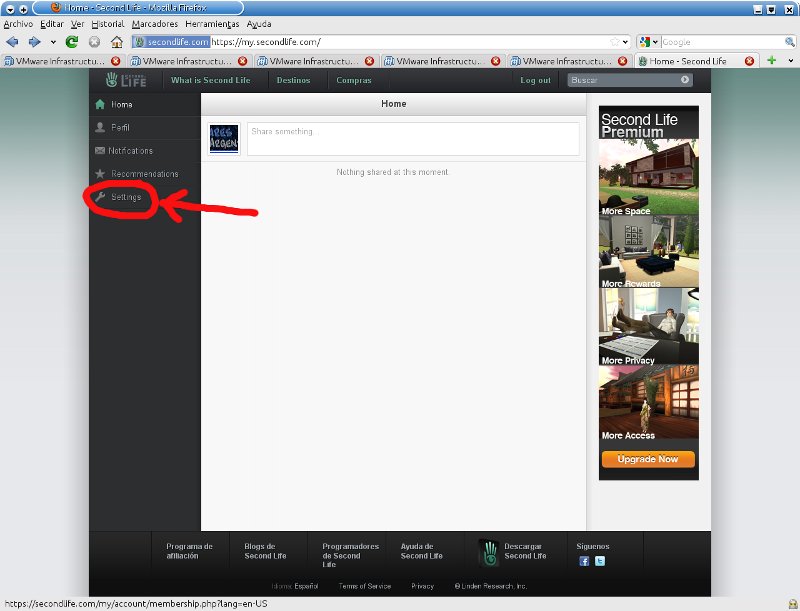Open Programadores de Second Life link

351,555
